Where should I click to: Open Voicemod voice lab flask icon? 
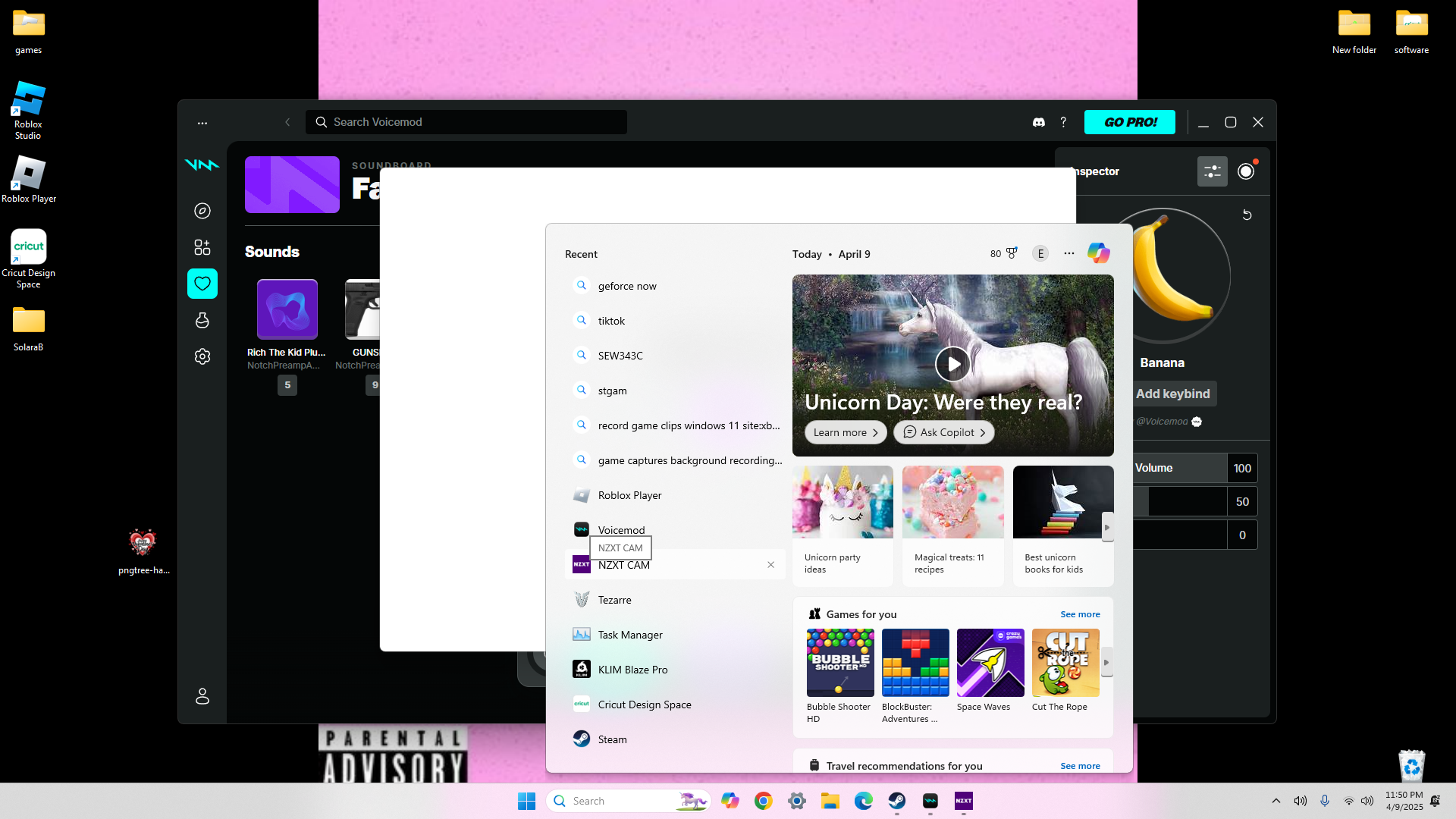click(x=202, y=320)
